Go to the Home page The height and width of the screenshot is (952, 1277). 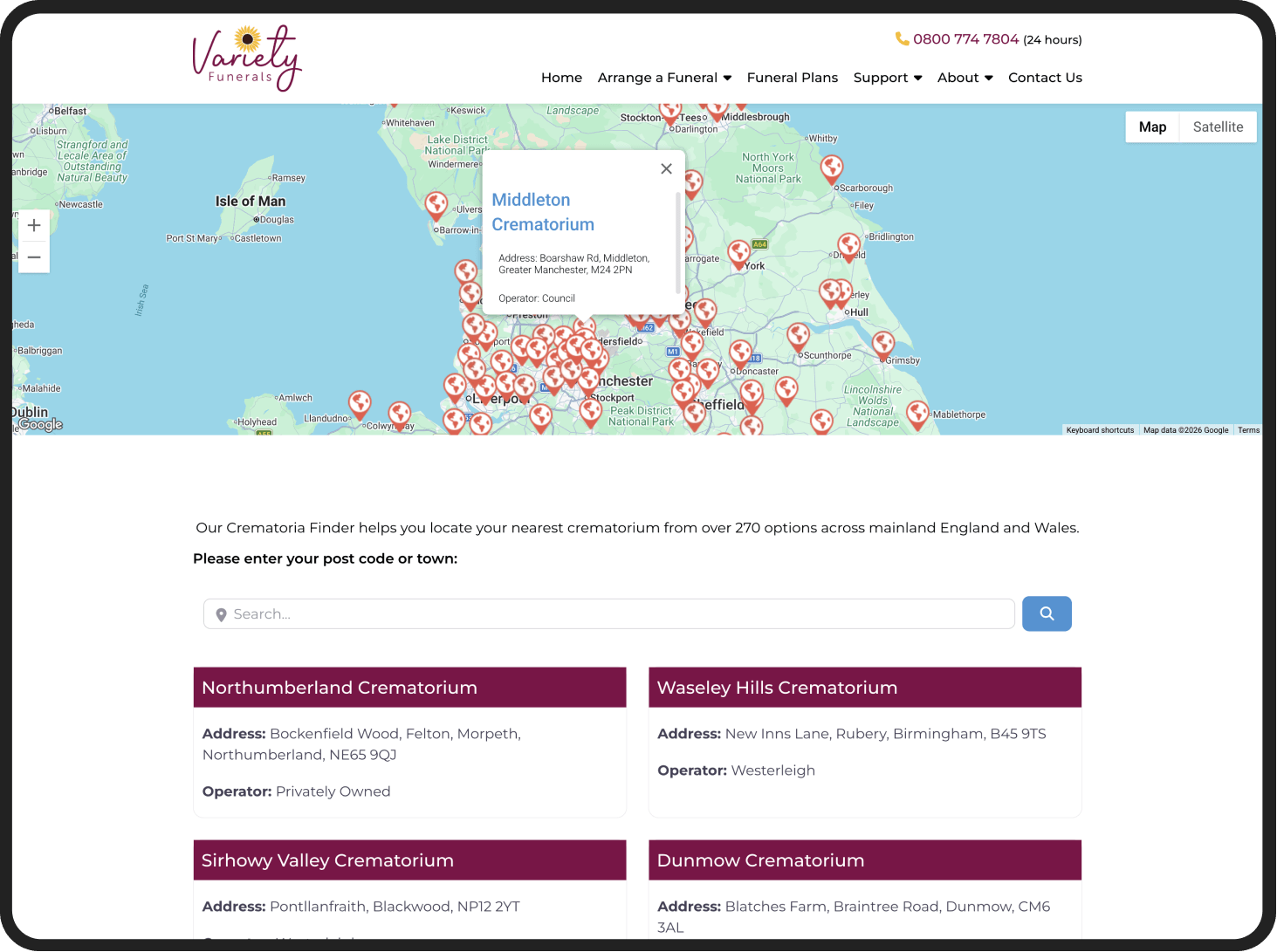[561, 78]
